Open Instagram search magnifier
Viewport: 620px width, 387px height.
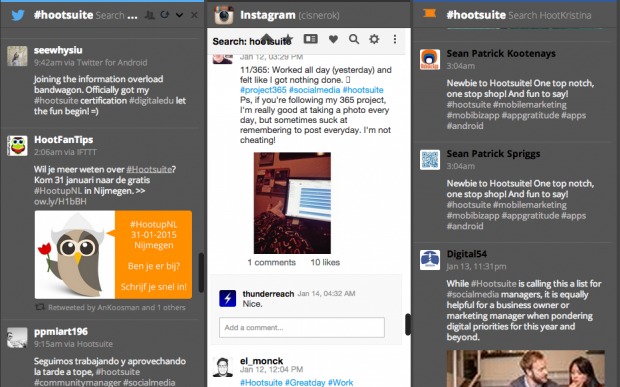pos(354,39)
